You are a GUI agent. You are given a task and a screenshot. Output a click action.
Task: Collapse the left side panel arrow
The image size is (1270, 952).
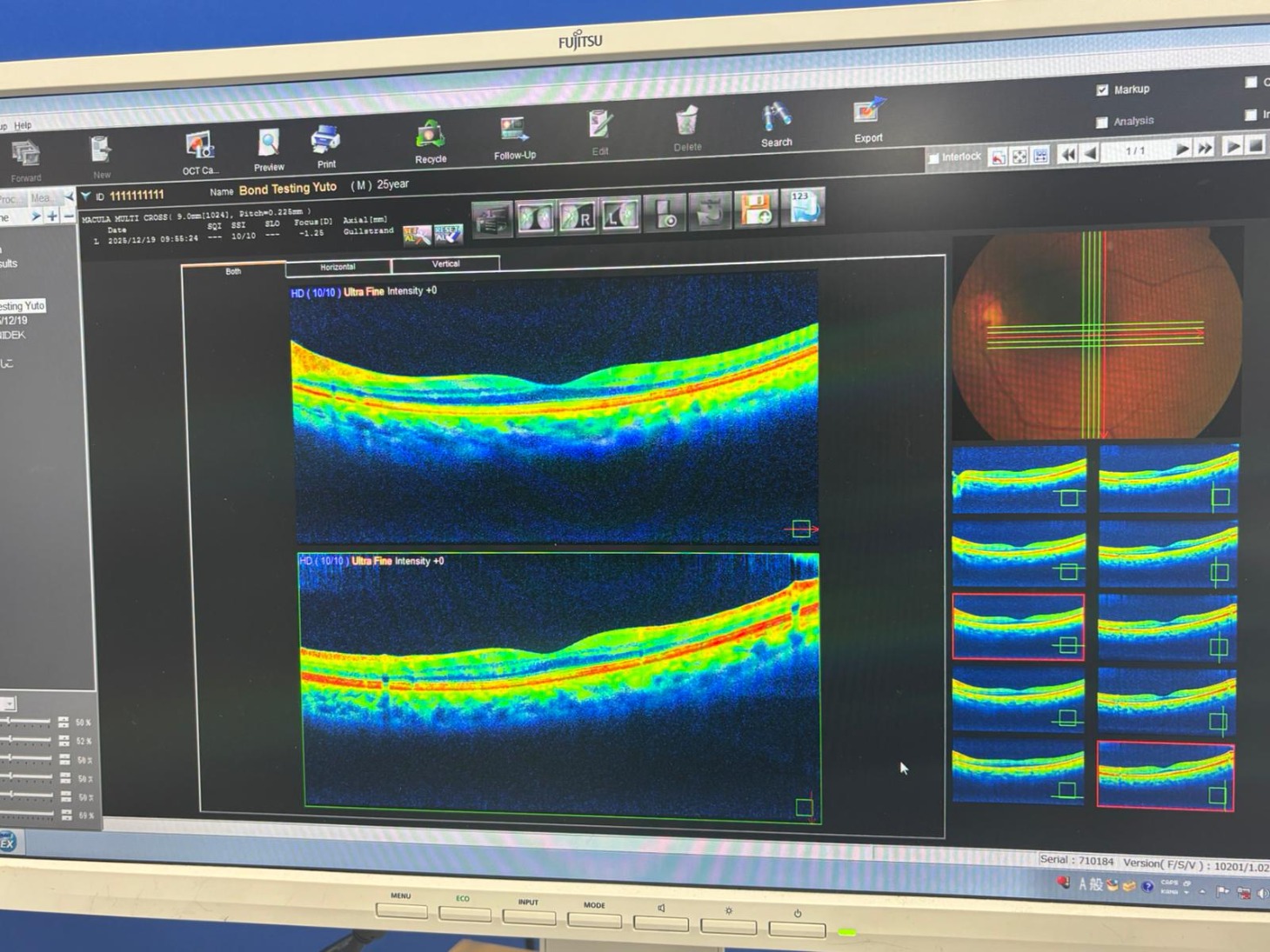point(69,197)
